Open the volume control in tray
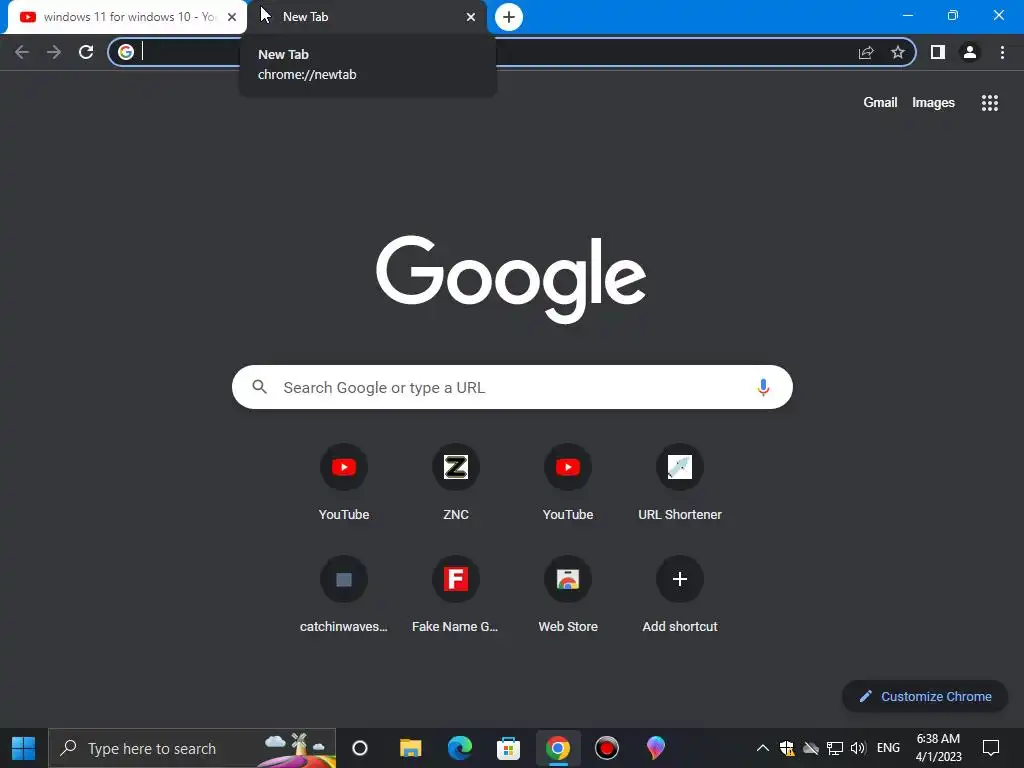The height and width of the screenshot is (768, 1024). click(x=858, y=748)
